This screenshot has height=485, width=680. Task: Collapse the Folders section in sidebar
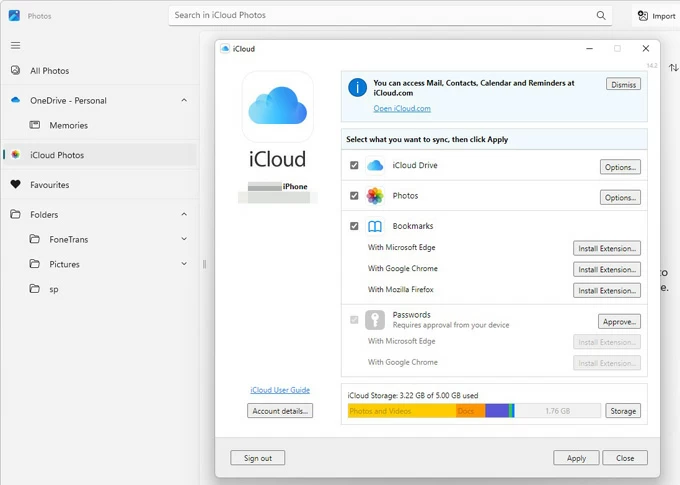click(184, 215)
